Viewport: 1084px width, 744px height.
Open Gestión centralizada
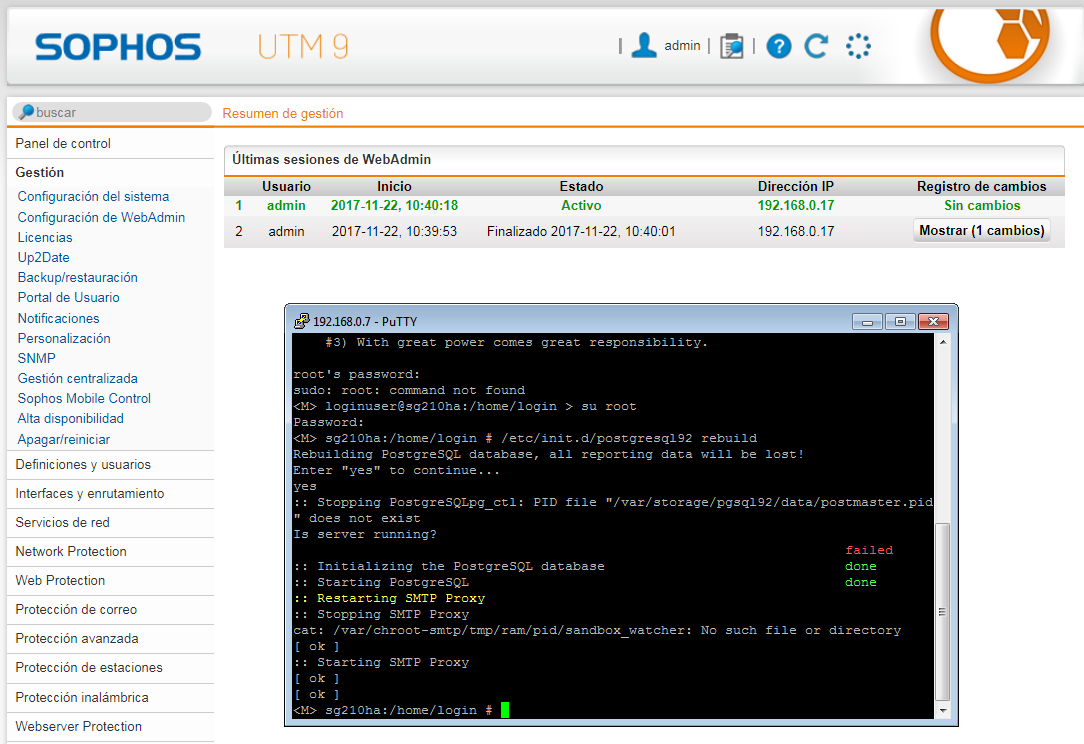coord(77,378)
